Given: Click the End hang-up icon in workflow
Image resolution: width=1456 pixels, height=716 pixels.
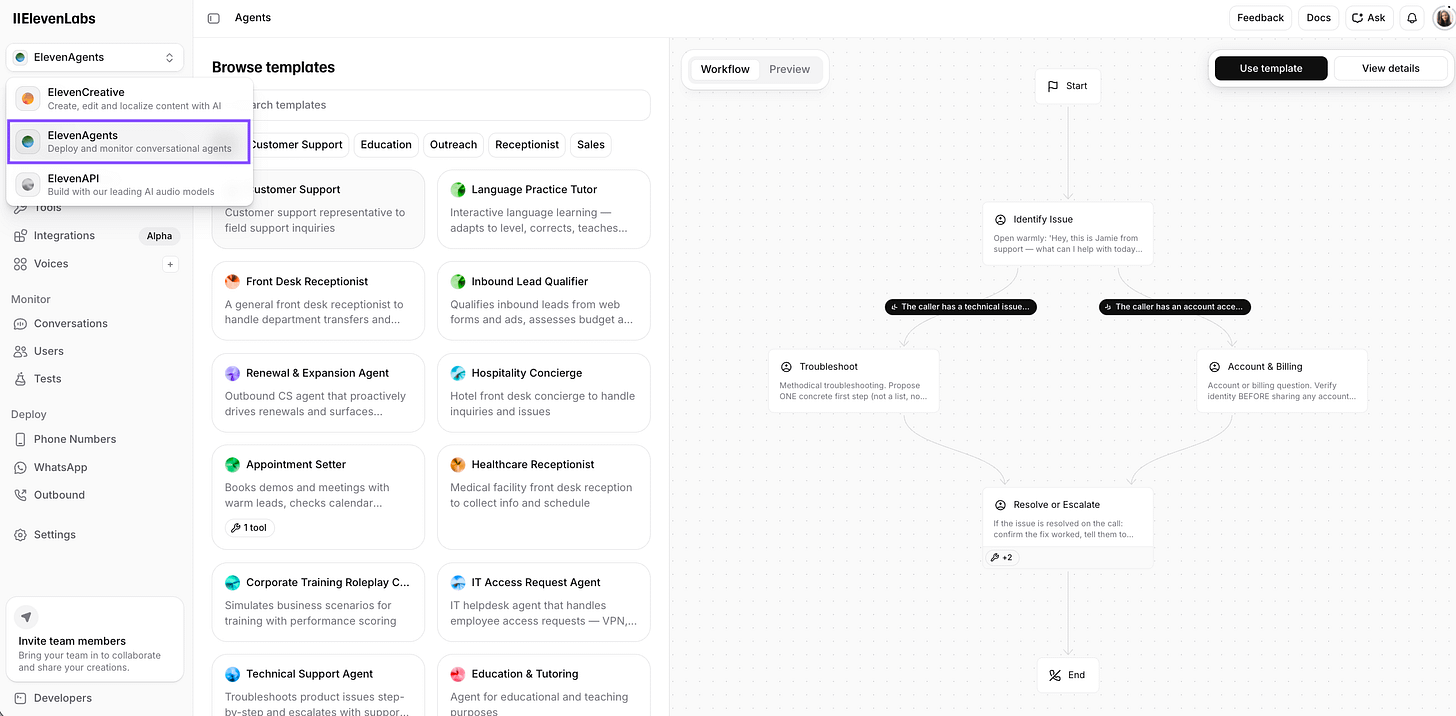Looking at the screenshot, I should (1054, 675).
